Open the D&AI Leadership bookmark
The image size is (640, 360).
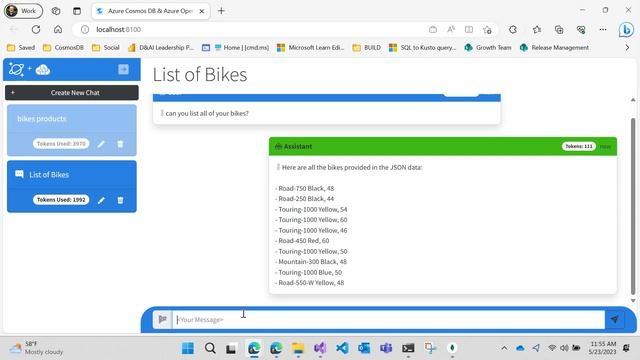point(161,48)
